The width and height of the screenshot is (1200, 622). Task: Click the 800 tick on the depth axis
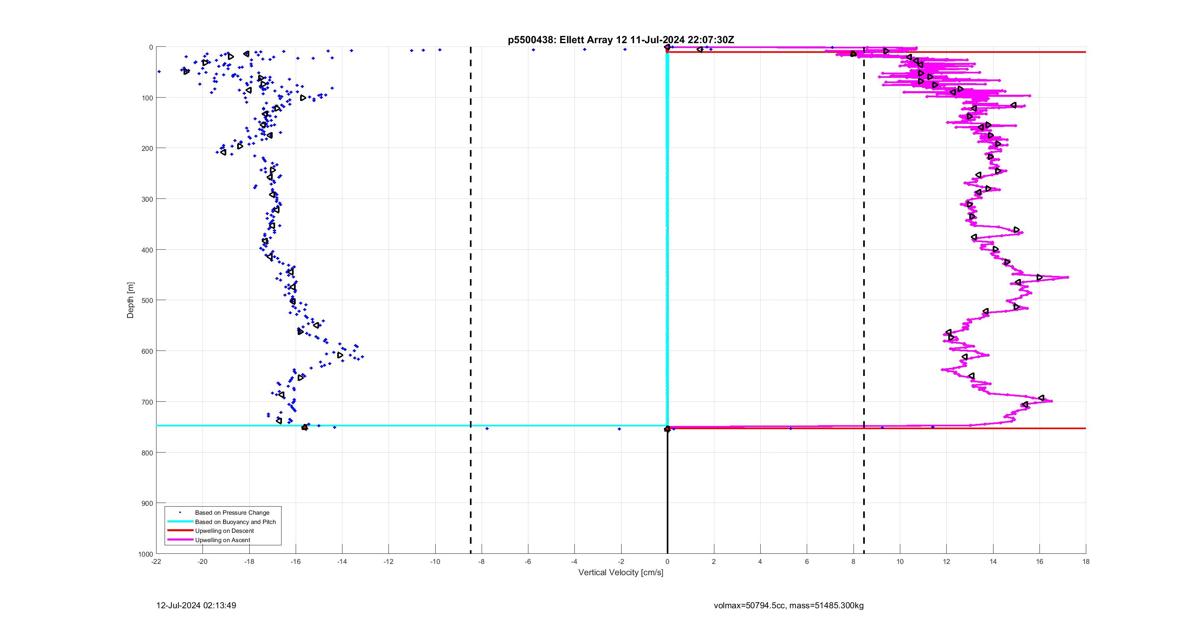146,452
